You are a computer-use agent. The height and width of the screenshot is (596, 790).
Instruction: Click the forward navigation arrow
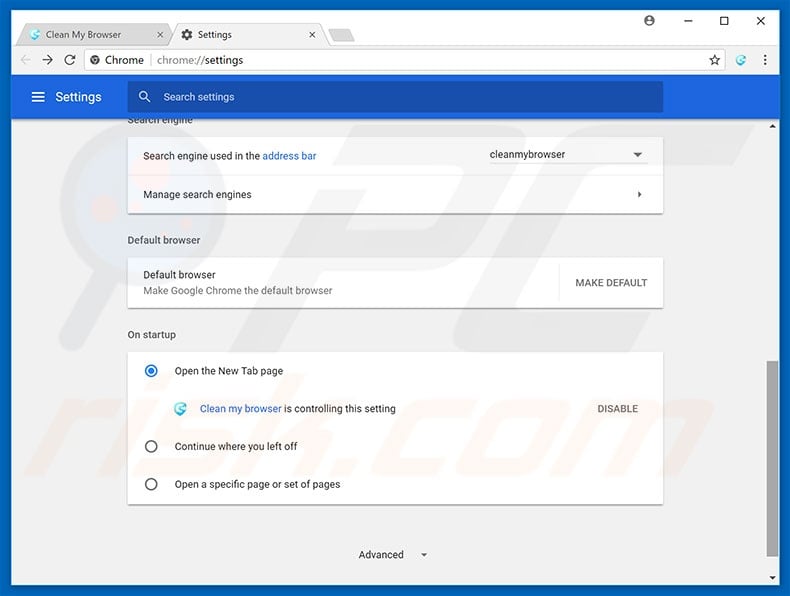pyautogui.click(x=47, y=60)
